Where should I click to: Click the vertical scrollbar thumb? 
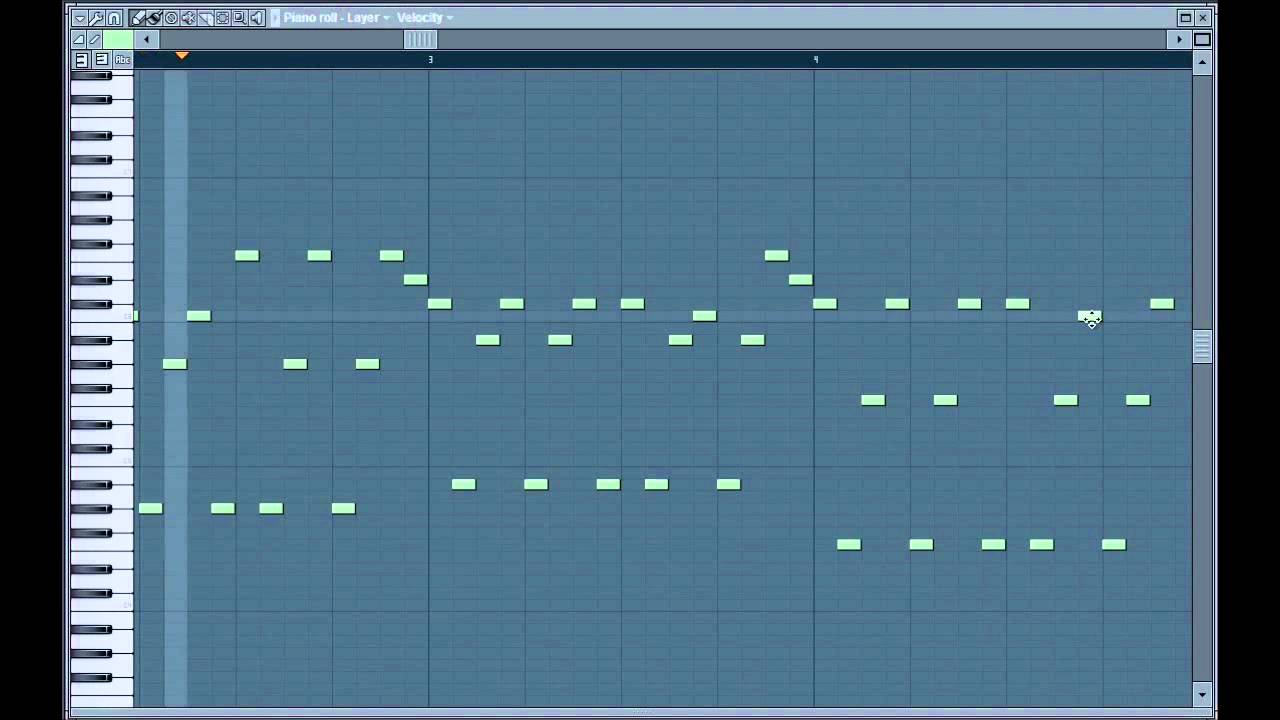click(x=1202, y=347)
